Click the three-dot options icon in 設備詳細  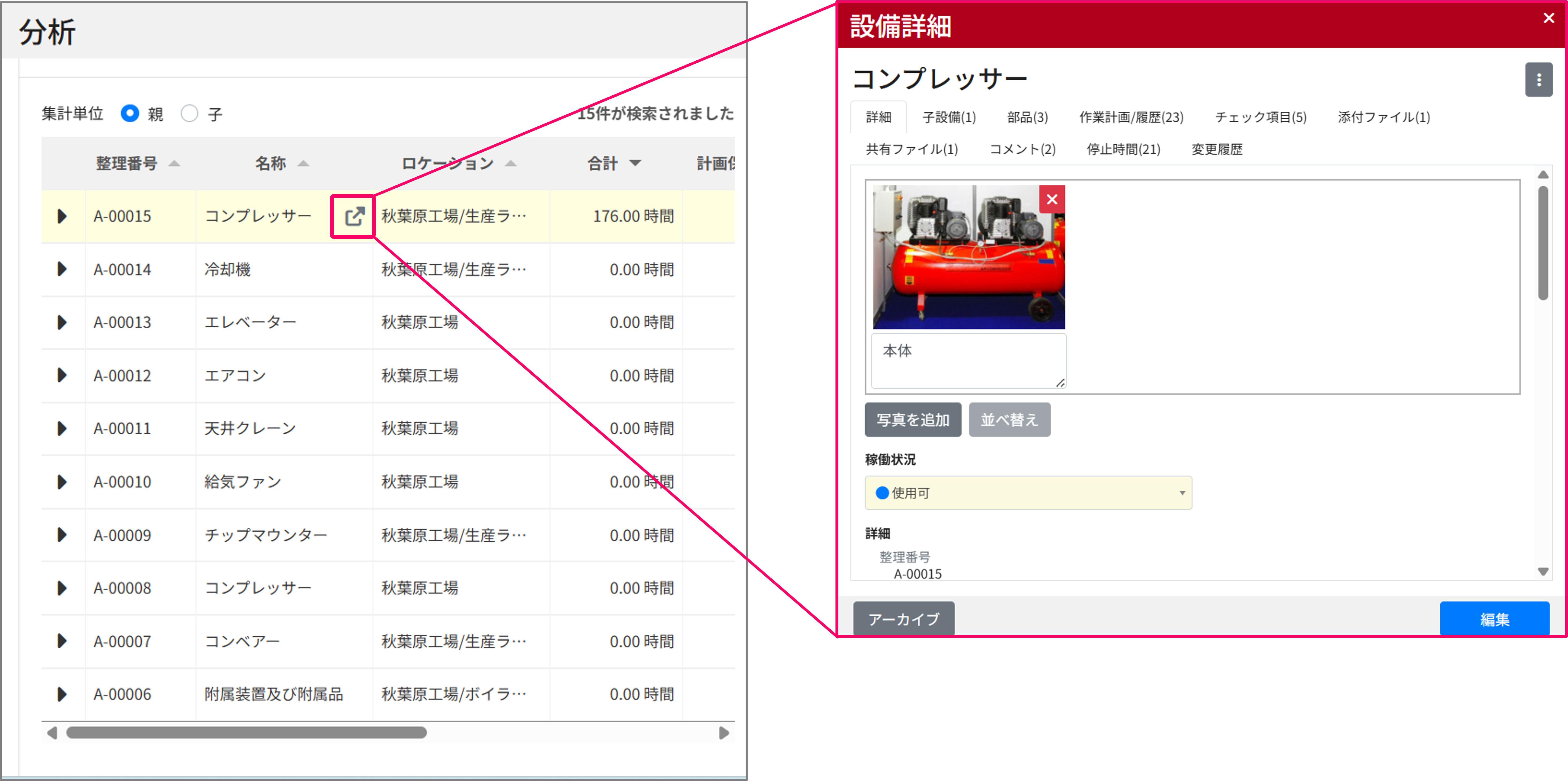click(x=1539, y=79)
